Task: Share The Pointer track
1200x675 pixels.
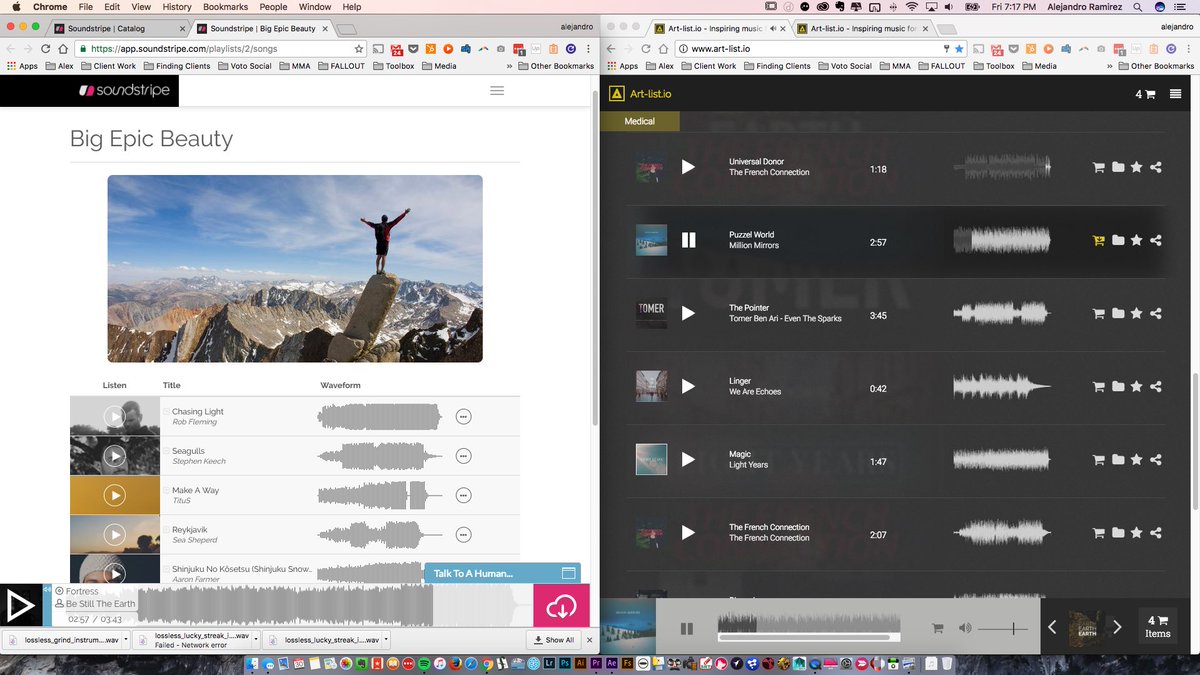Action: pos(1156,313)
